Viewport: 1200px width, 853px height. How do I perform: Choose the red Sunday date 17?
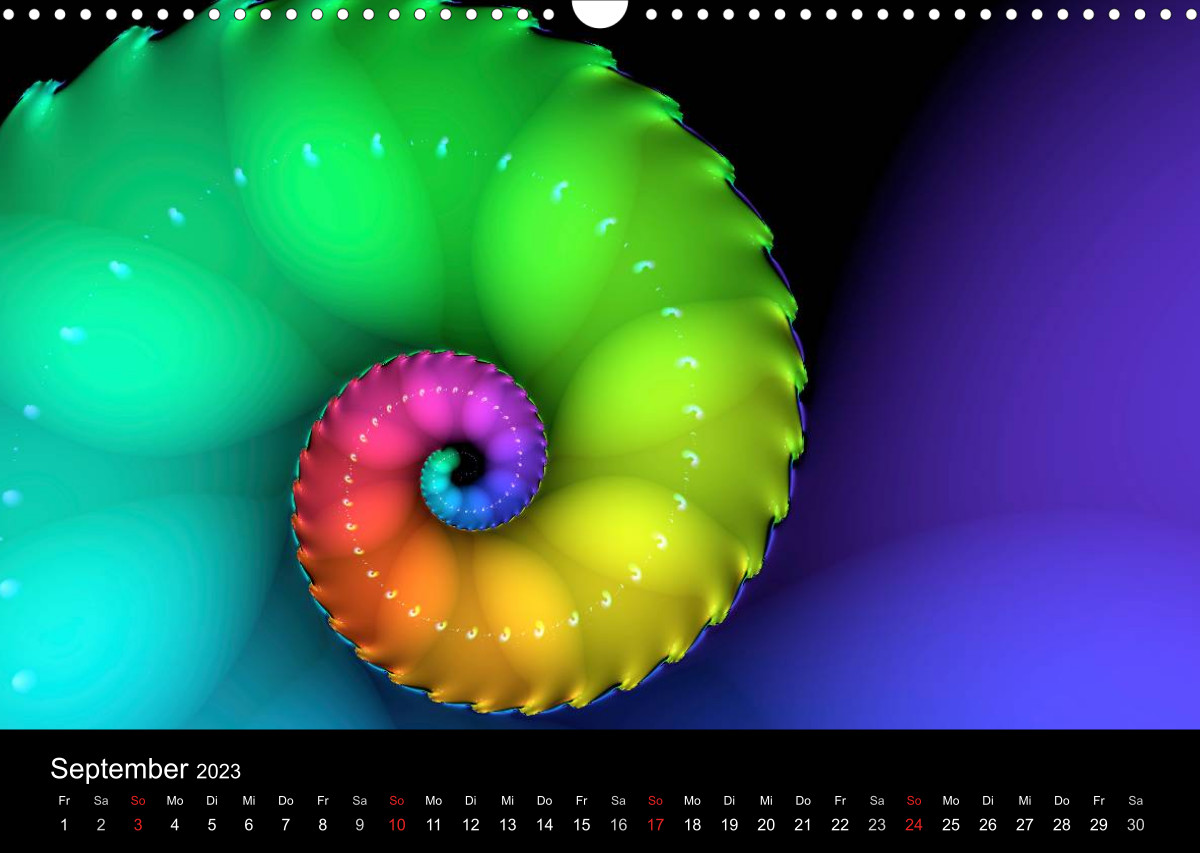[x=656, y=825]
